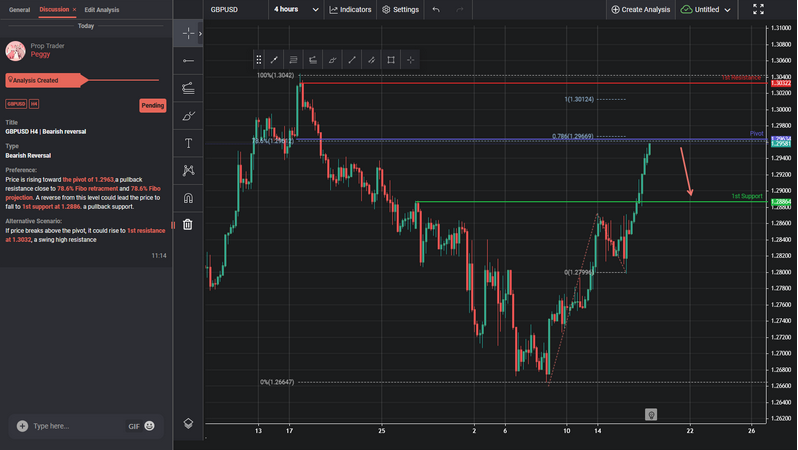Screen dimensions: 798x450
Task: Click Peggy's profile avatar
Action: pos(16,50)
